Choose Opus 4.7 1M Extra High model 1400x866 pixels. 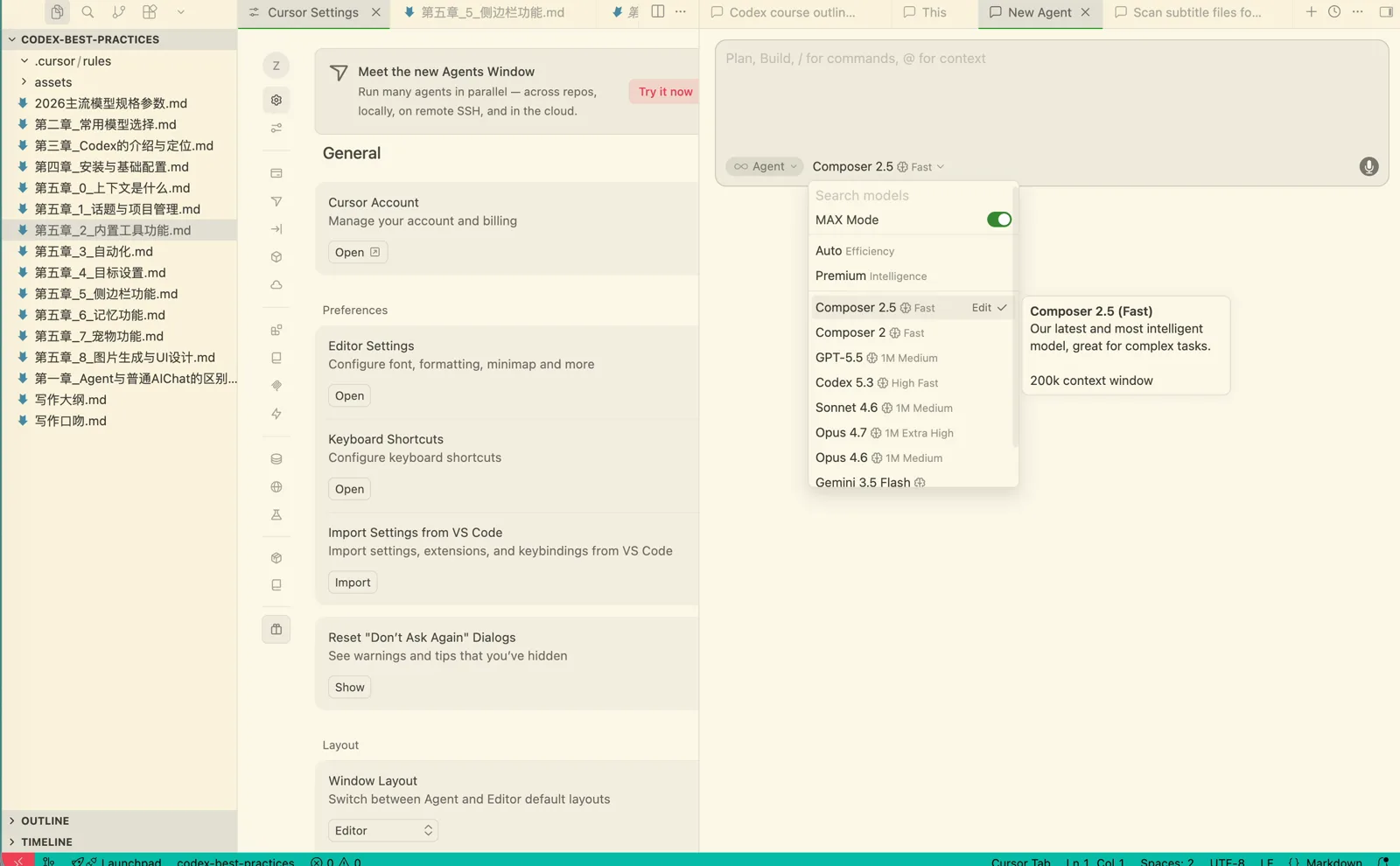(911, 433)
